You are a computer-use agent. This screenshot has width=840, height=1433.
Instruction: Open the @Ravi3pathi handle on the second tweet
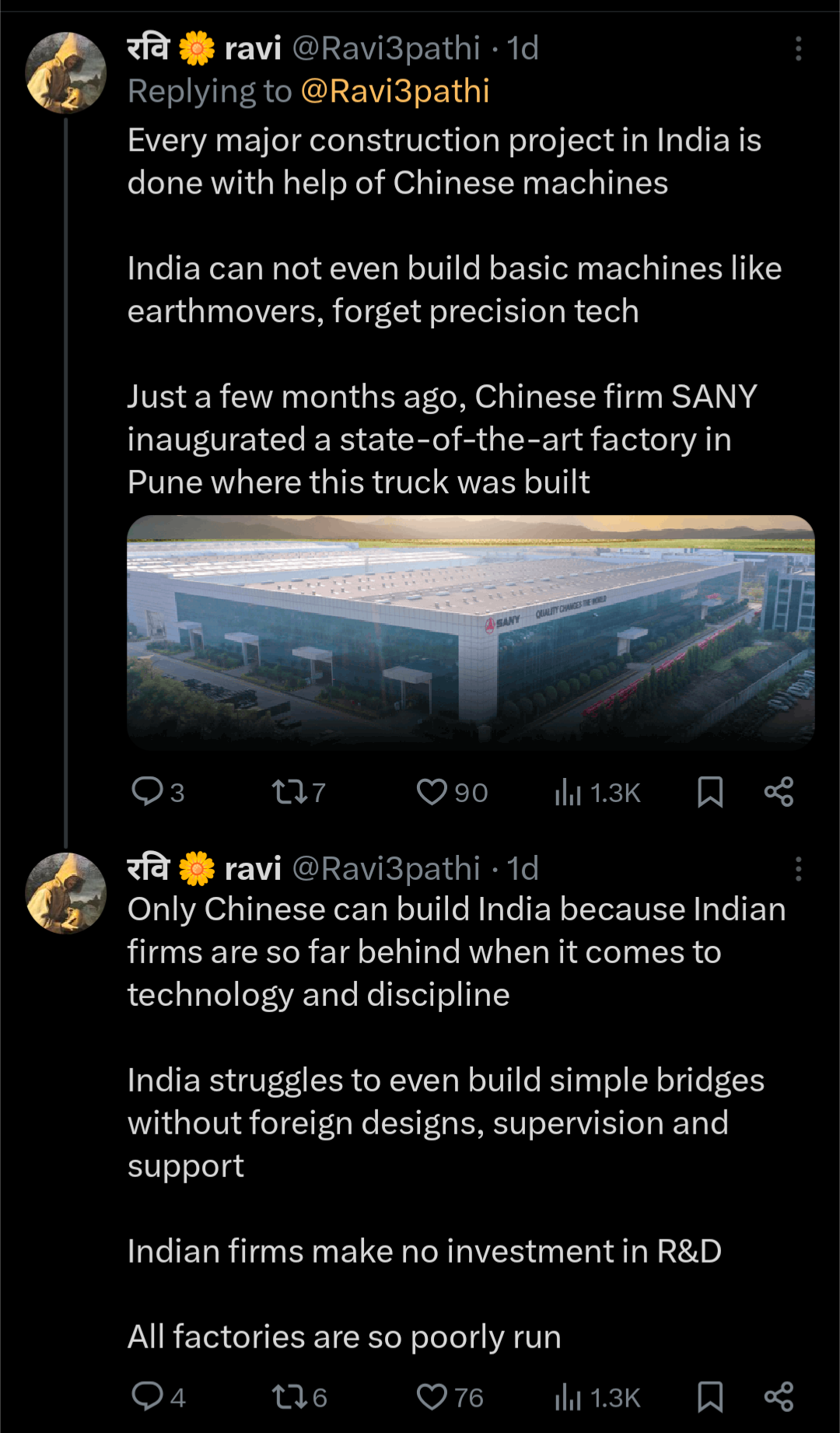[x=386, y=868]
